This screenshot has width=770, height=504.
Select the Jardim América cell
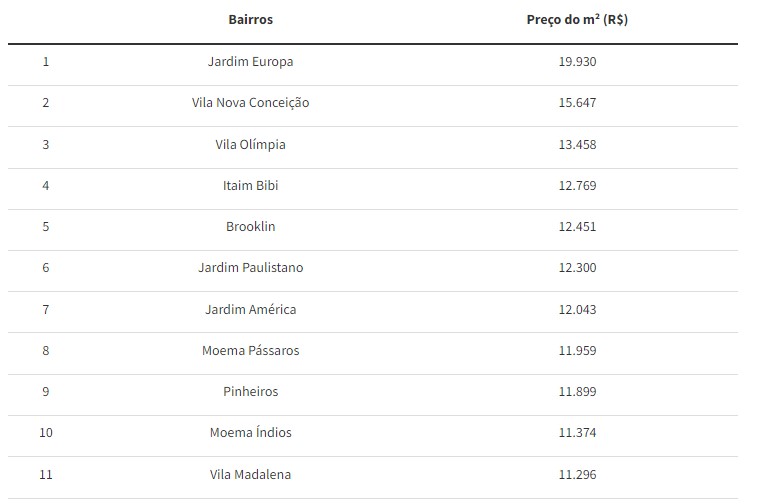(250, 309)
